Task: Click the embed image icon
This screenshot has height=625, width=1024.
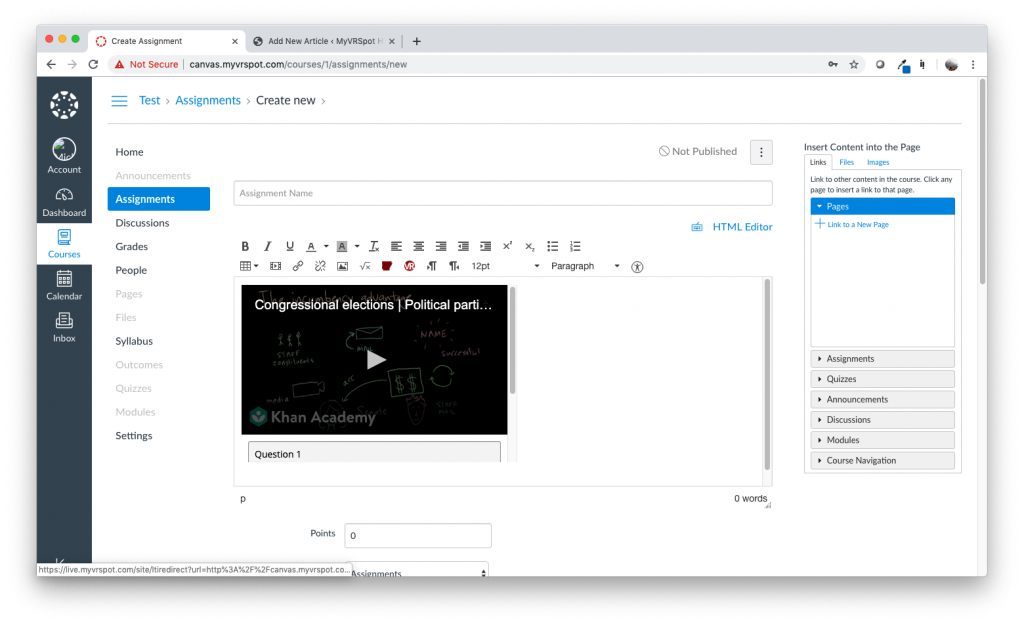Action: (342, 267)
